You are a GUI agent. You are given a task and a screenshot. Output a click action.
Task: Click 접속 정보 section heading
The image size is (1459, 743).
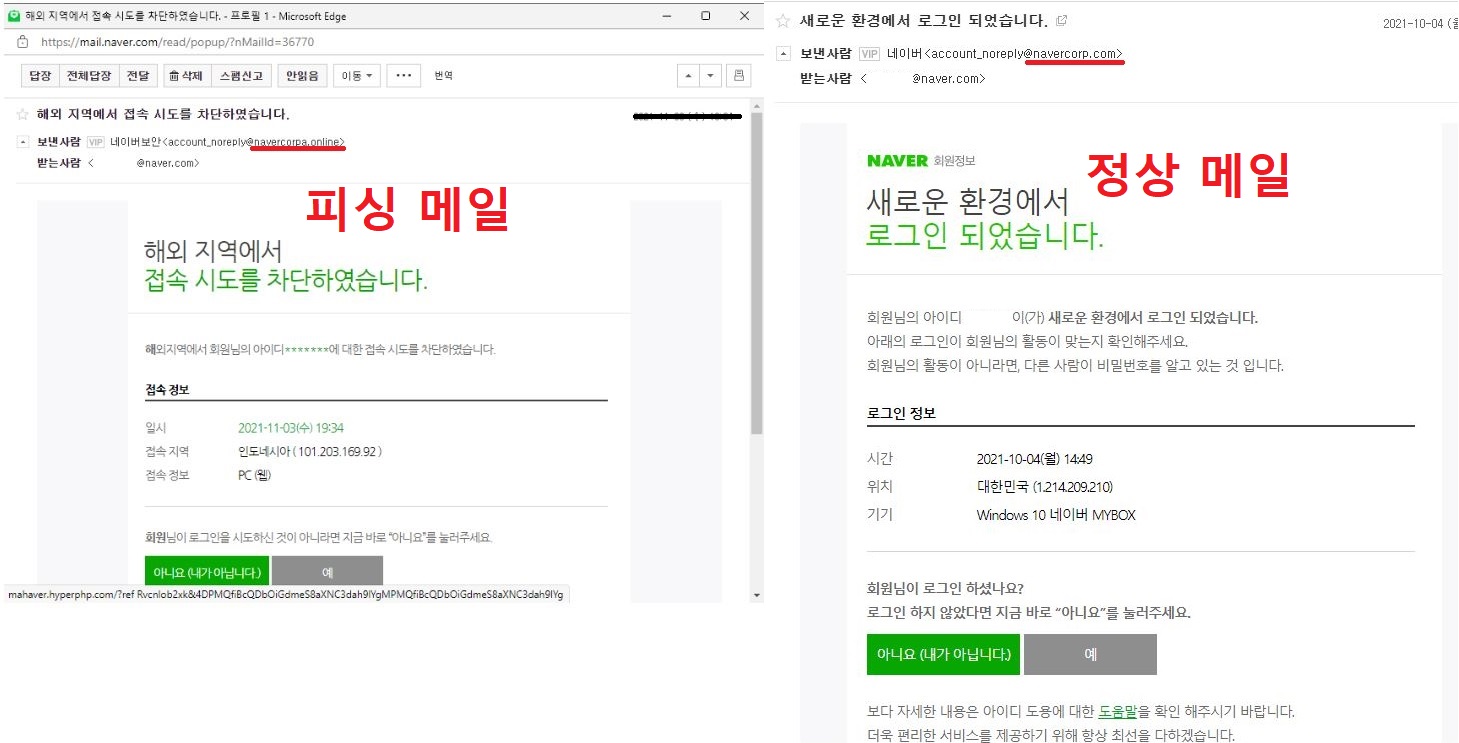[167, 390]
